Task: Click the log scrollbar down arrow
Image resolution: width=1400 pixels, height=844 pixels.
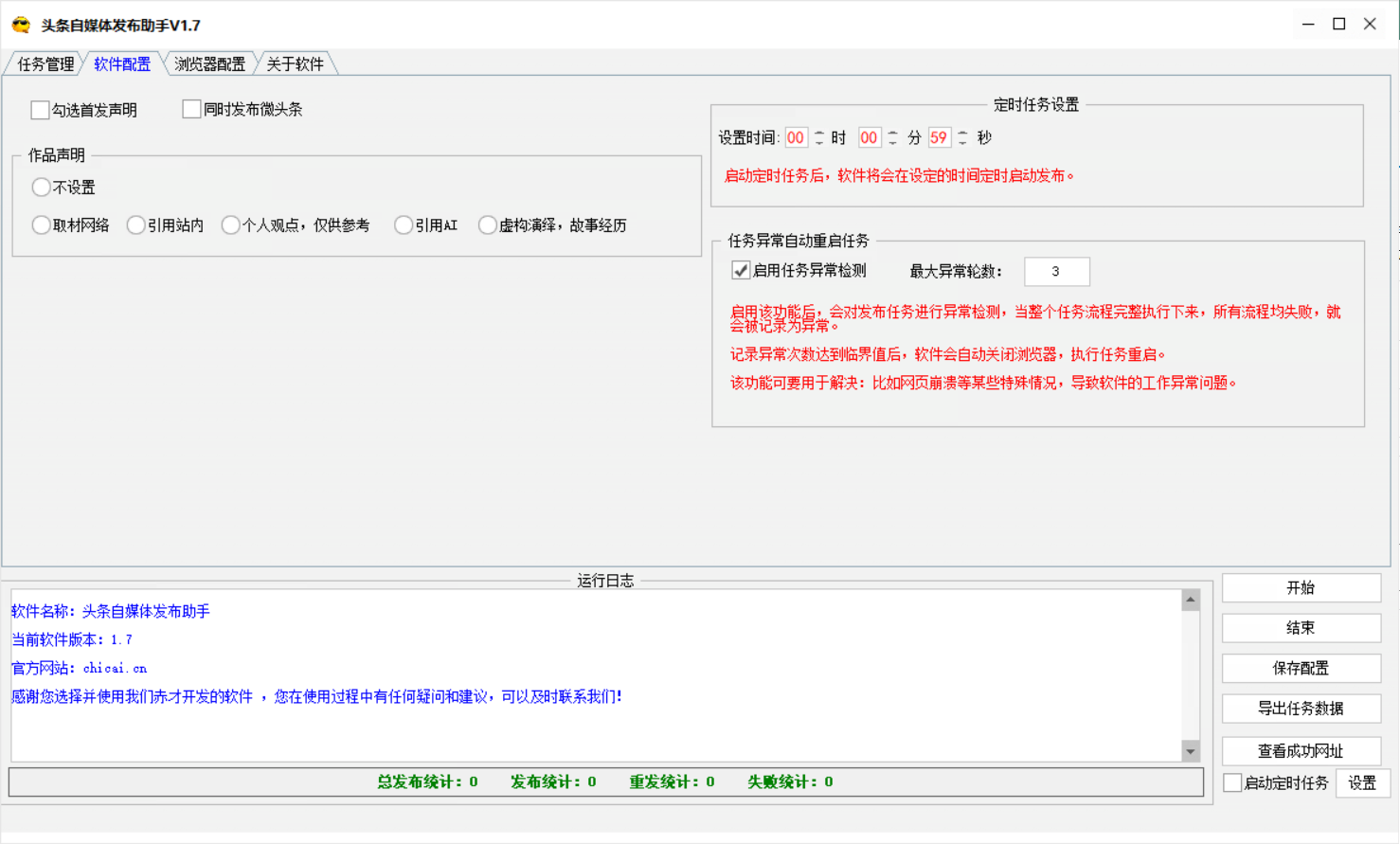Action: tap(1191, 751)
